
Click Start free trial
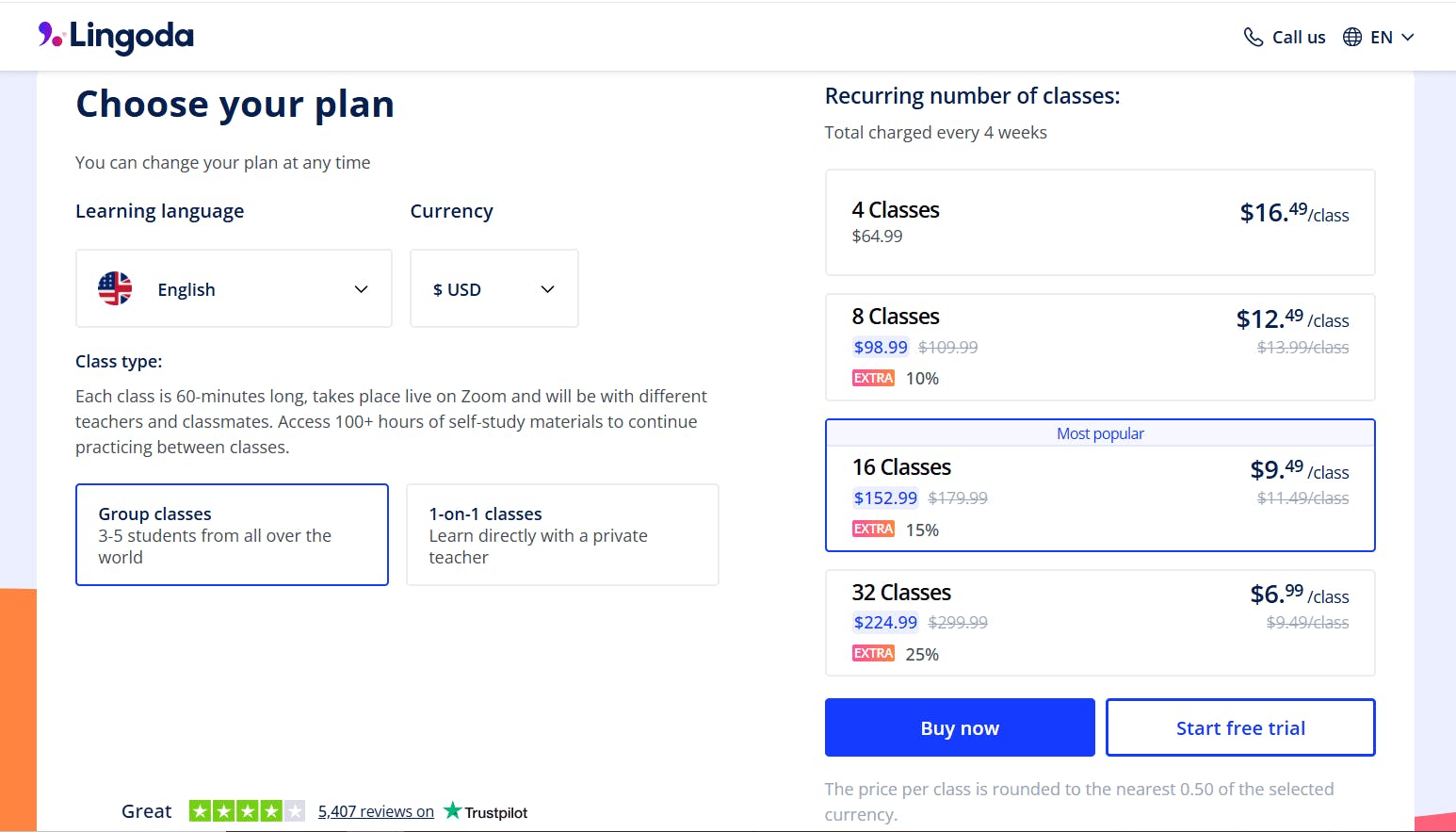click(1240, 726)
